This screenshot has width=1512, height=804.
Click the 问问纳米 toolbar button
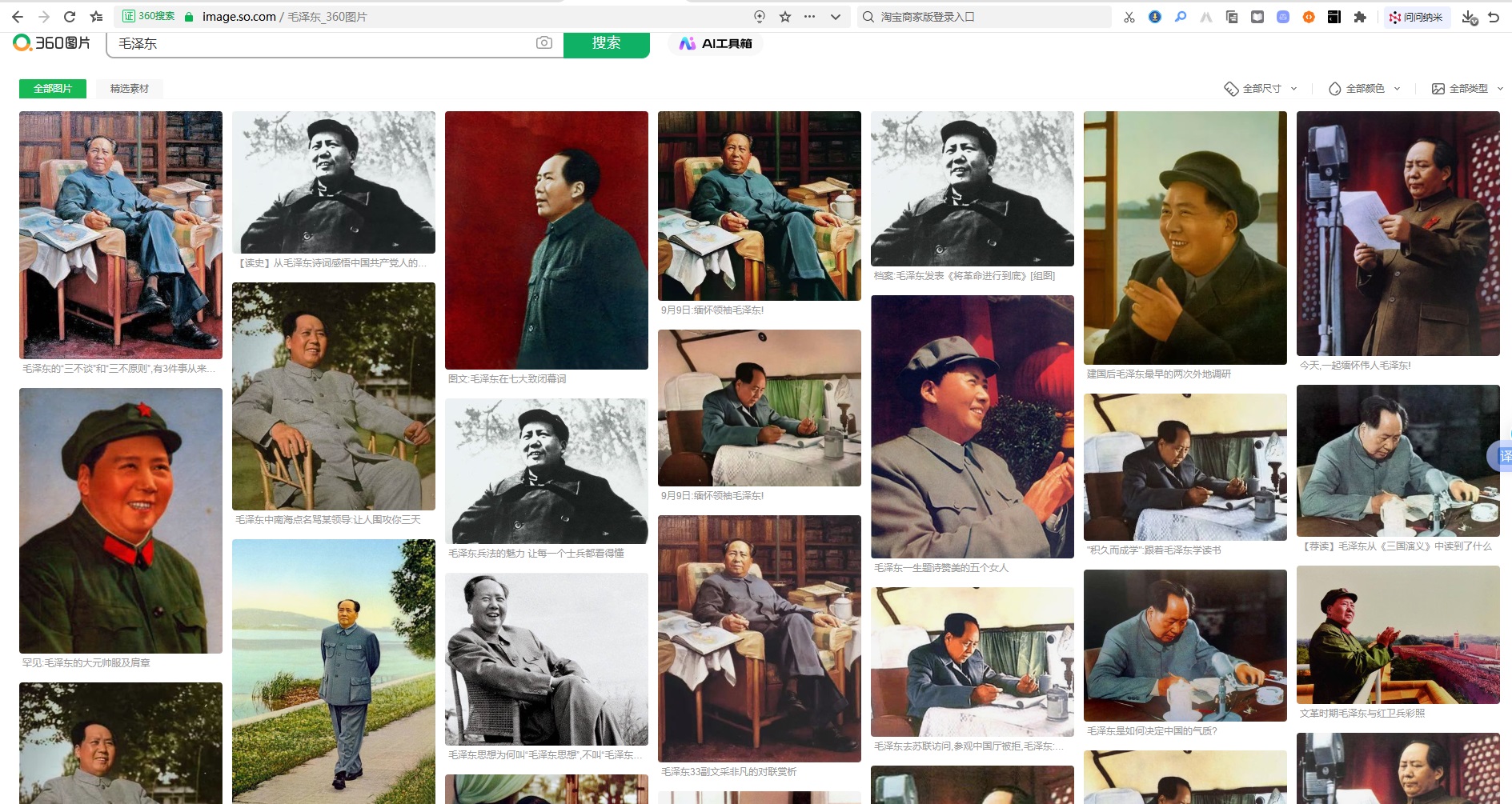pos(1415,17)
